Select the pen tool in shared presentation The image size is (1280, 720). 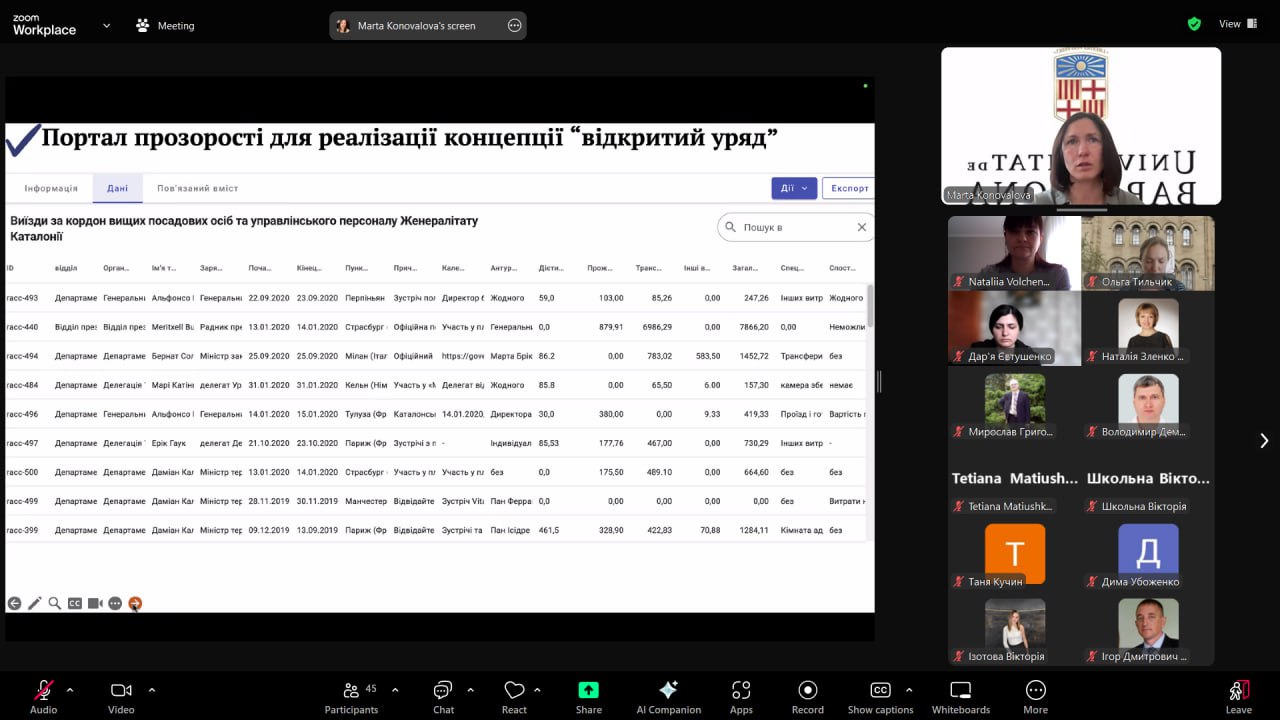pos(34,603)
